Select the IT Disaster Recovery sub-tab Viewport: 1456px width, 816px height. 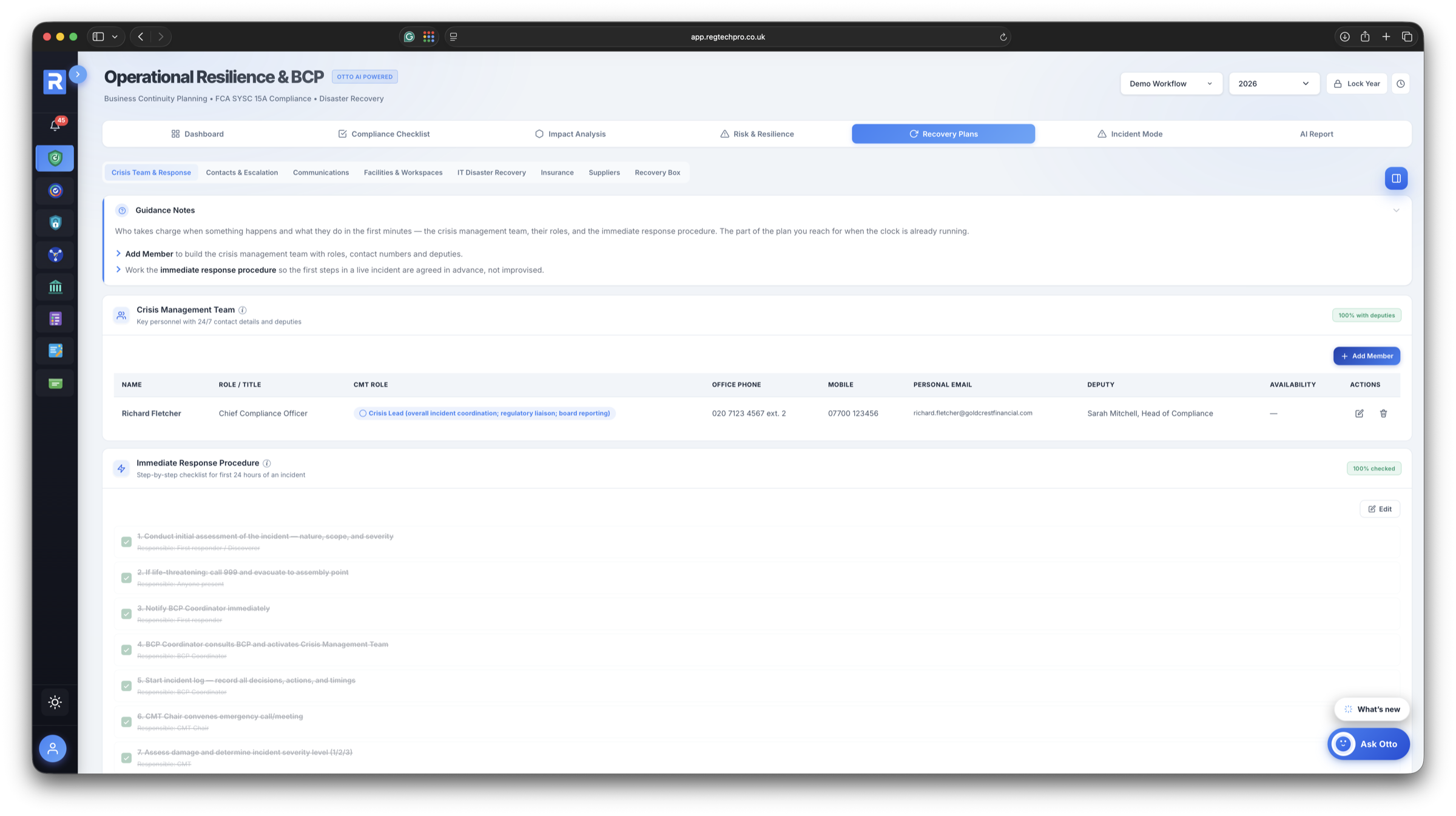tap(491, 173)
